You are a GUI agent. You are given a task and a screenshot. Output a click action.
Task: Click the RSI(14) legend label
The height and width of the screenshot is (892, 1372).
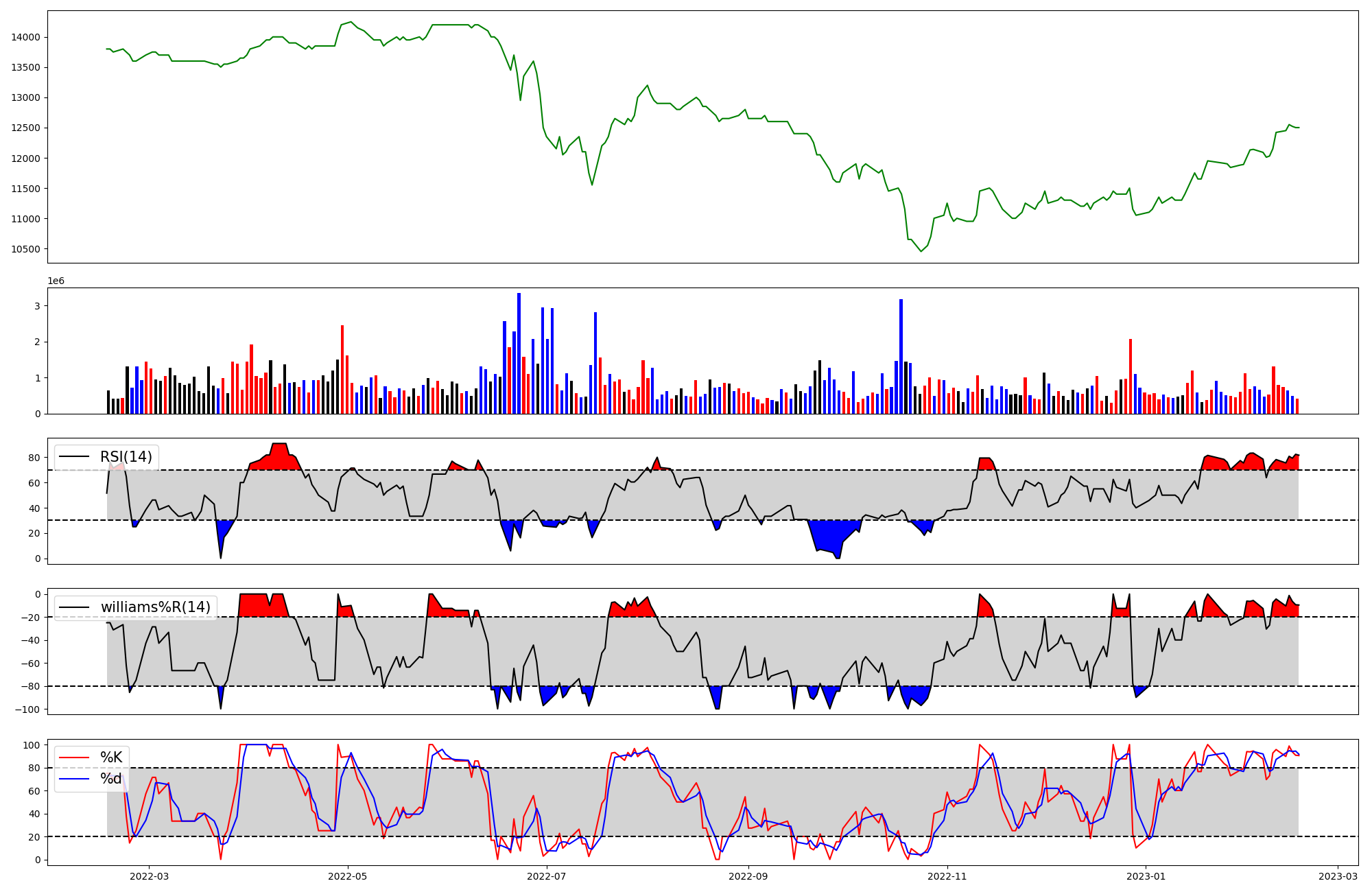[x=126, y=457]
